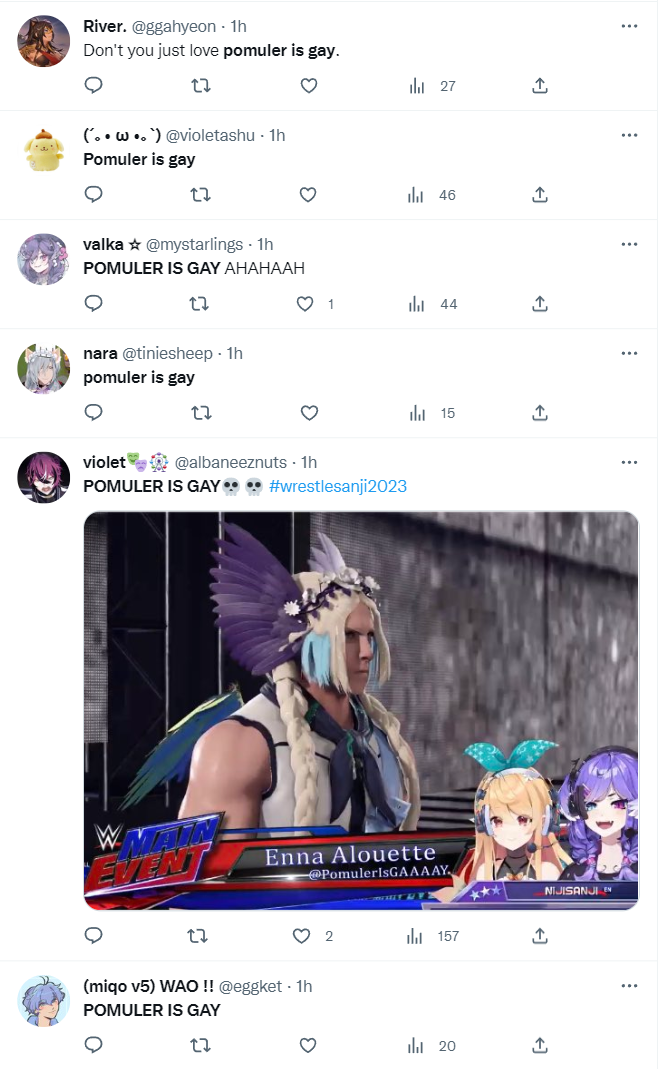View analytics on violet's tweet showing 157
Image resolution: width=658 pixels, height=1069 pixels.
[432, 936]
